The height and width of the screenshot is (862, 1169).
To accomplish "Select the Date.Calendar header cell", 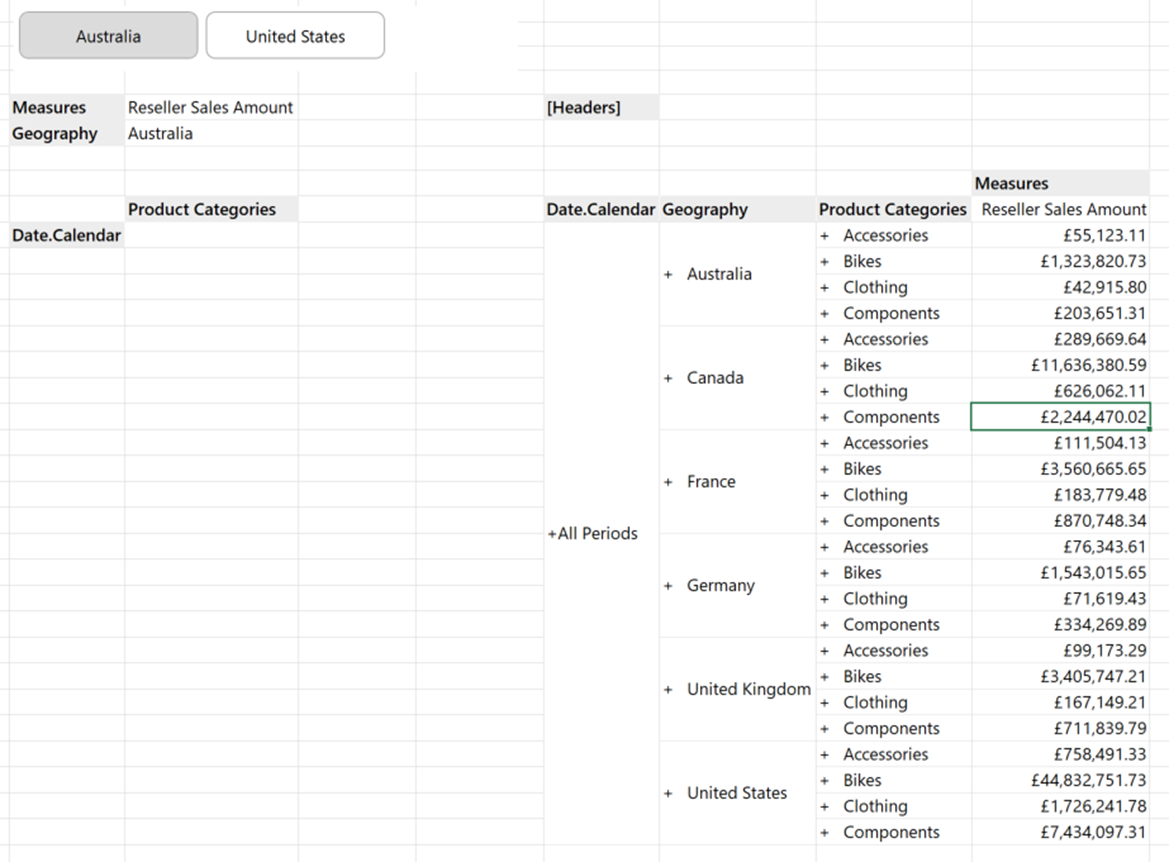I will [600, 209].
